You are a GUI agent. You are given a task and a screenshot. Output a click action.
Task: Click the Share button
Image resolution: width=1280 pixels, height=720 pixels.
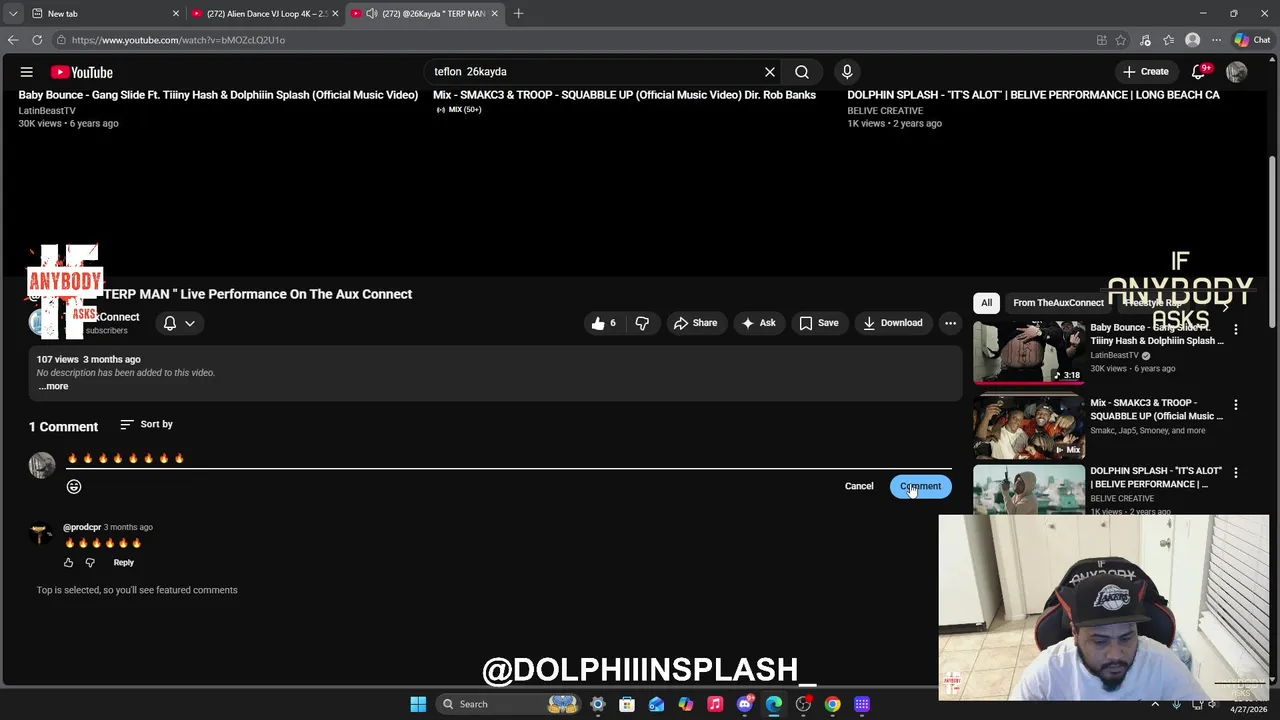point(695,323)
